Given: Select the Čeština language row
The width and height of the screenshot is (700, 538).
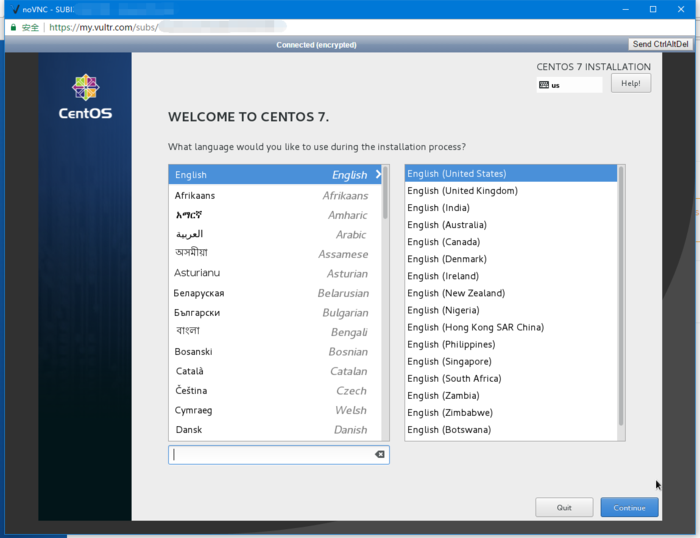Looking at the screenshot, I should (x=275, y=391).
